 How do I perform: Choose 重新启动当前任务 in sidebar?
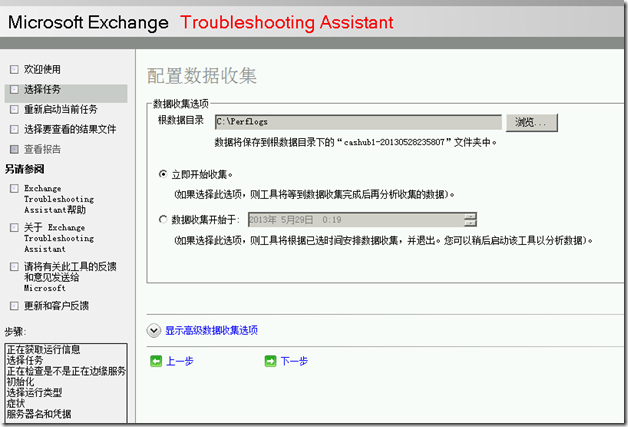point(60,109)
